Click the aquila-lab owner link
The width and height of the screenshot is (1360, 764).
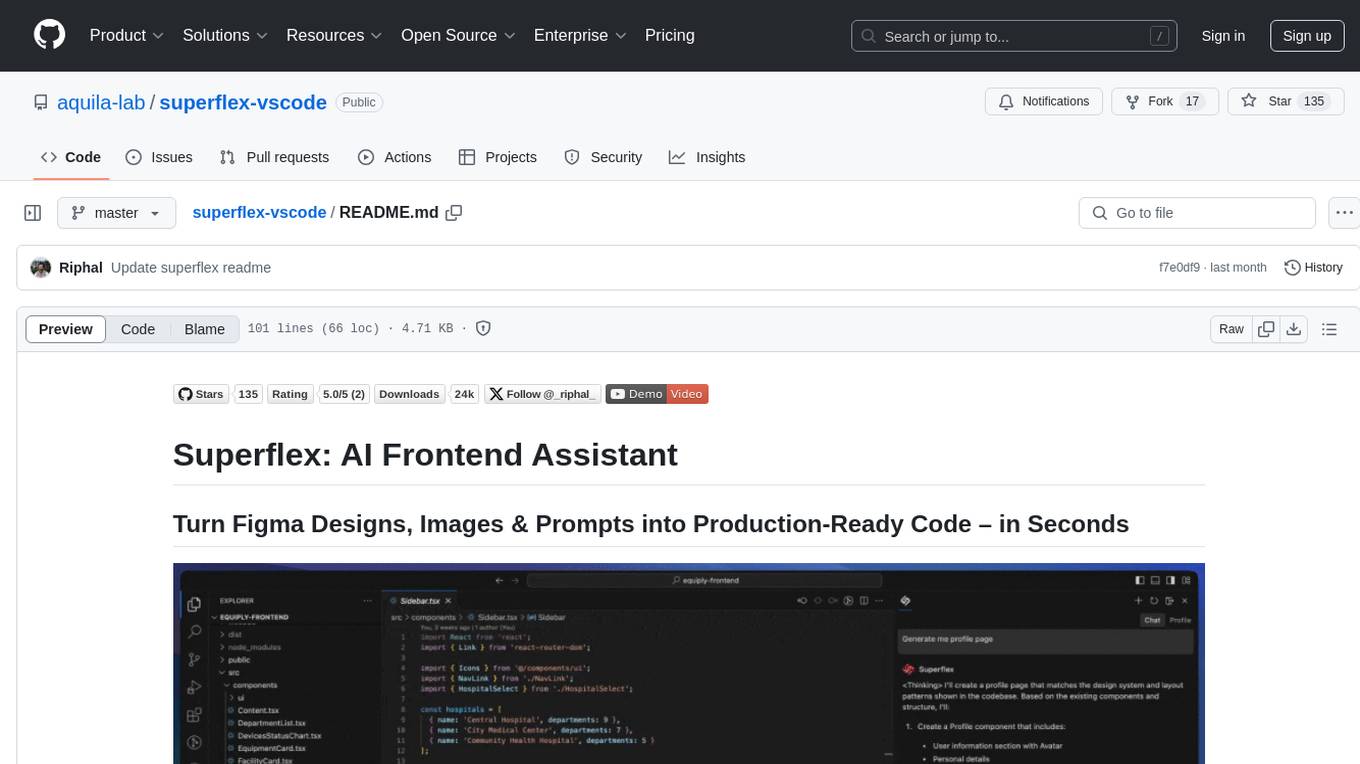101,102
